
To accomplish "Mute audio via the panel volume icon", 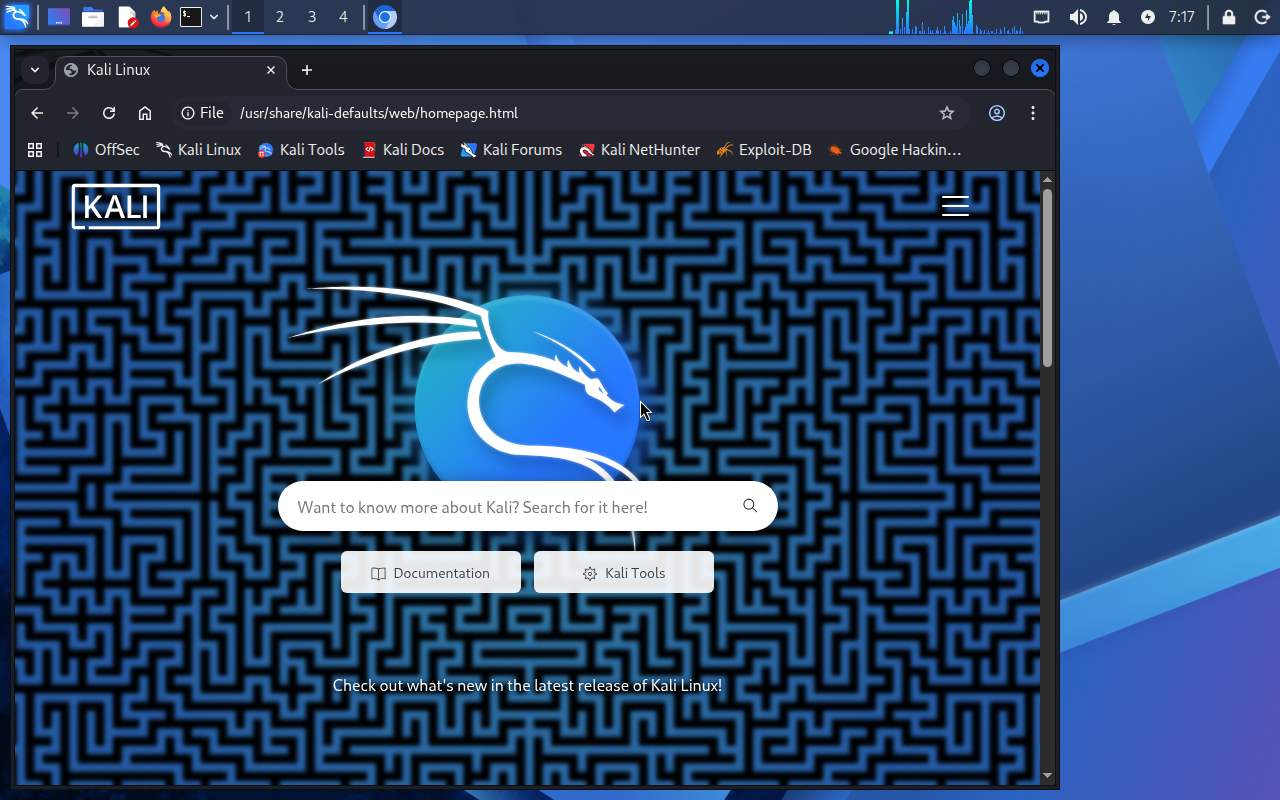I will pos(1078,17).
